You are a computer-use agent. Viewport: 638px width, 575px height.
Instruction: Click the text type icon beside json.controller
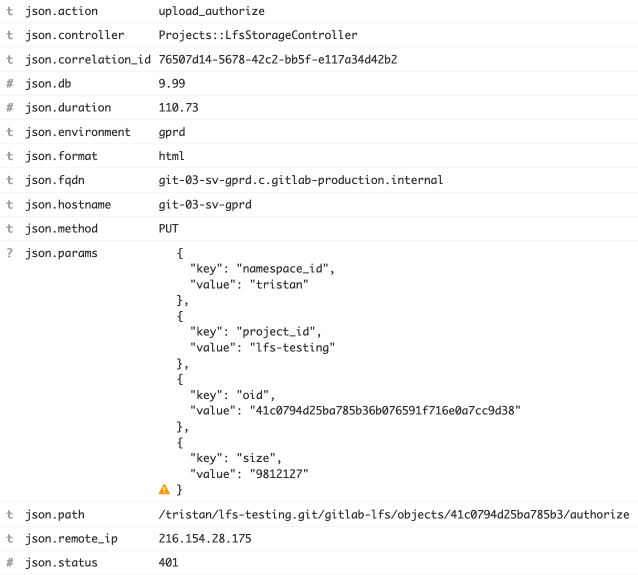click(x=10, y=35)
